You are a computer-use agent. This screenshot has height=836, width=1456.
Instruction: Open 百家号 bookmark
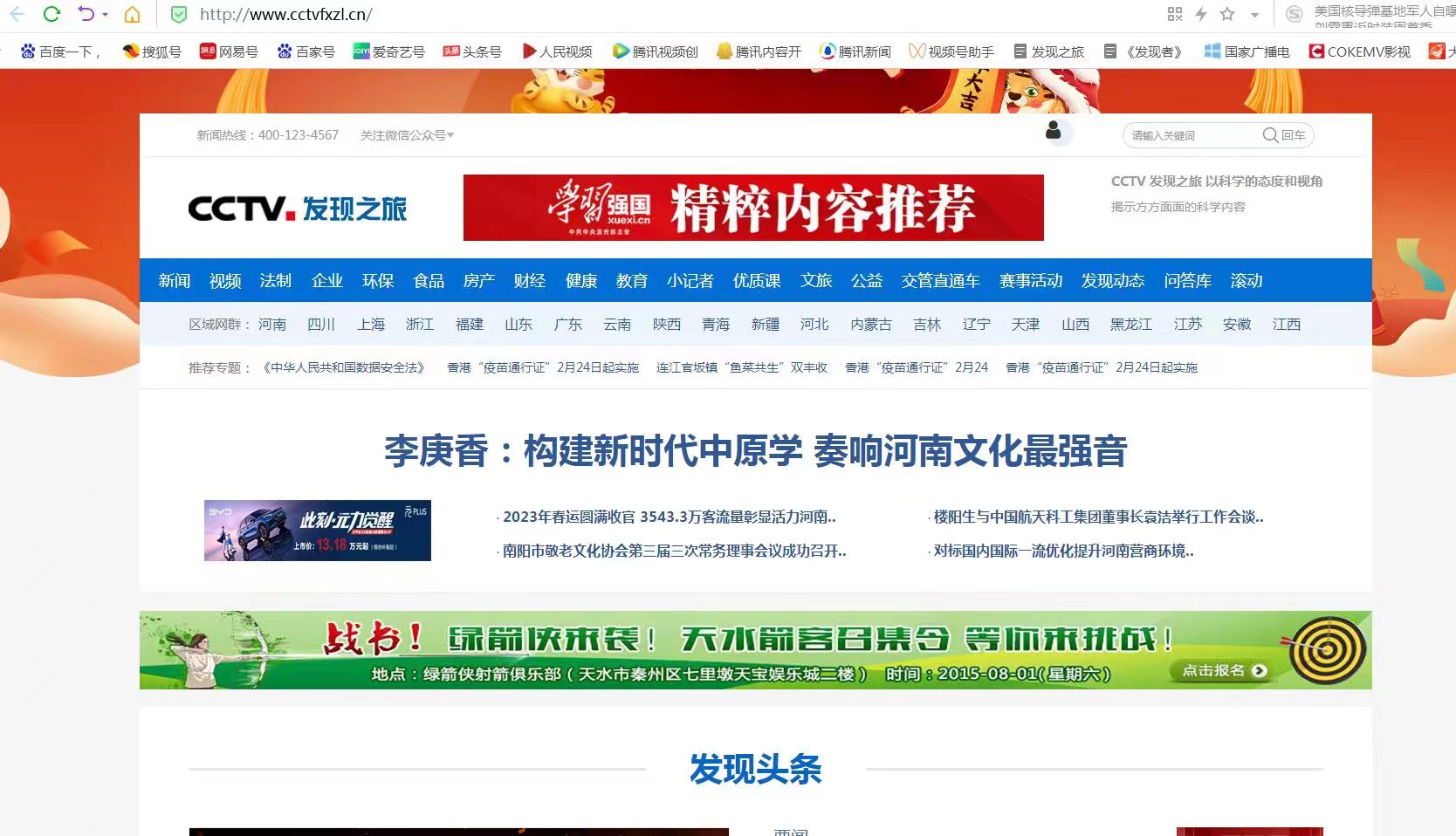[306, 51]
